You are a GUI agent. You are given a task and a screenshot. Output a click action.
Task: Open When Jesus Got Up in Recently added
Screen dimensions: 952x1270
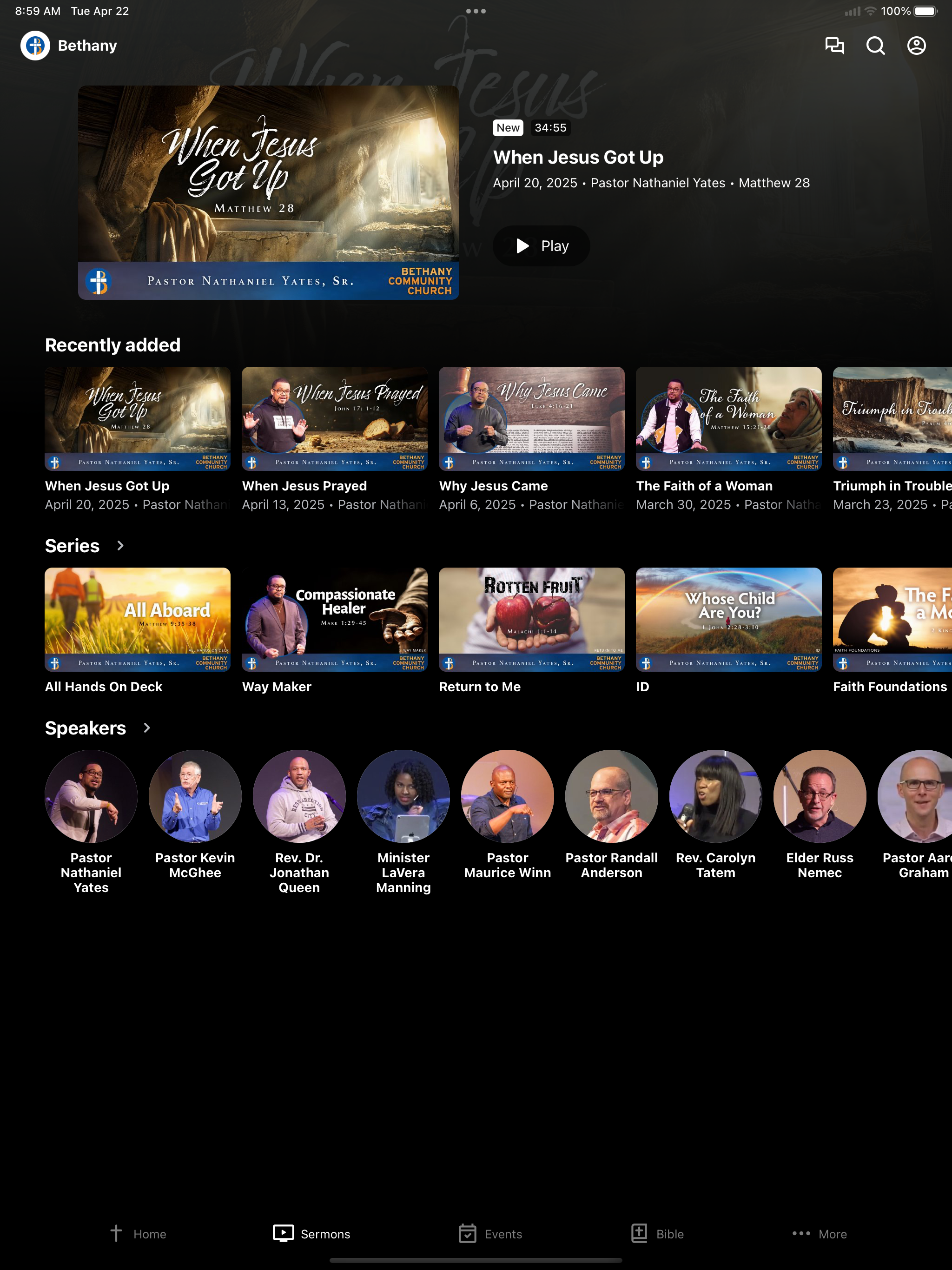click(138, 418)
